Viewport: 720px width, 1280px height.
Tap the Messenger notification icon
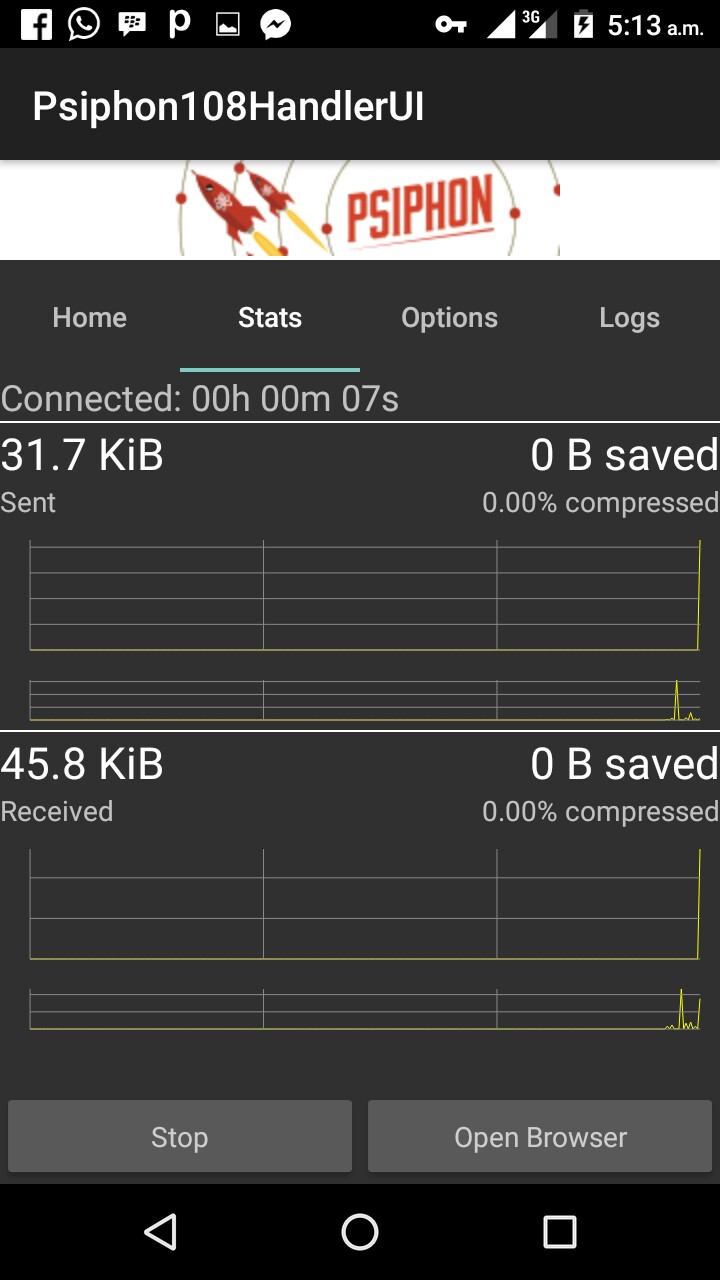(275, 25)
